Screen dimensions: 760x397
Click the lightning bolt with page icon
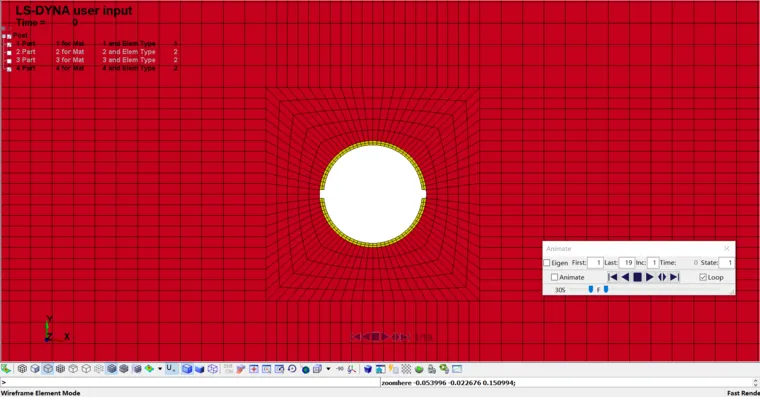tap(393, 369)
